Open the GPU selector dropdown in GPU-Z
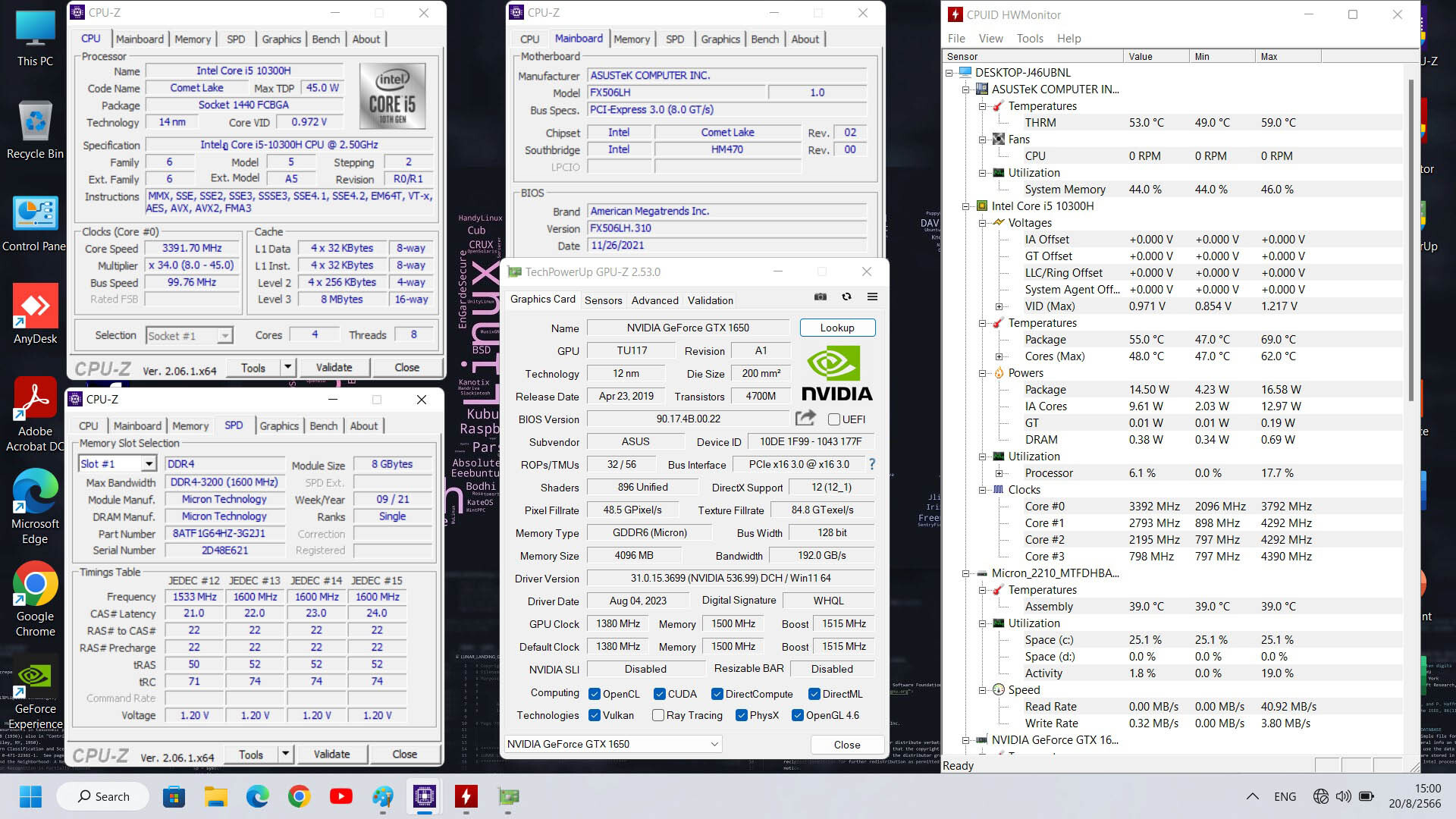This screenshot has height=819, width=1456. pyautogui.click(x=613, y=744)
